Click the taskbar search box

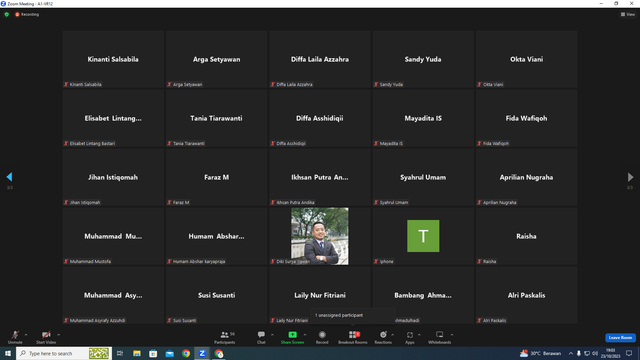pyautogui.click(x=64, y=353)
